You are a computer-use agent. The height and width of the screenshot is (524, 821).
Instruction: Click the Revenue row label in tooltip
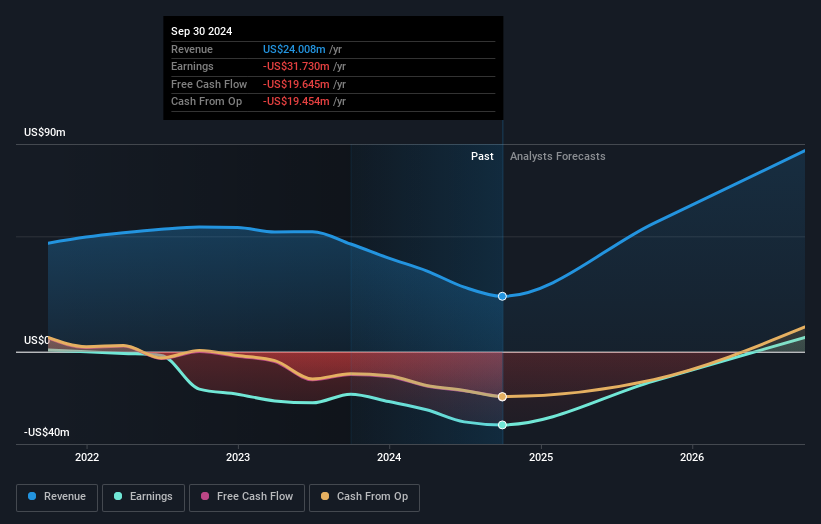192,49
